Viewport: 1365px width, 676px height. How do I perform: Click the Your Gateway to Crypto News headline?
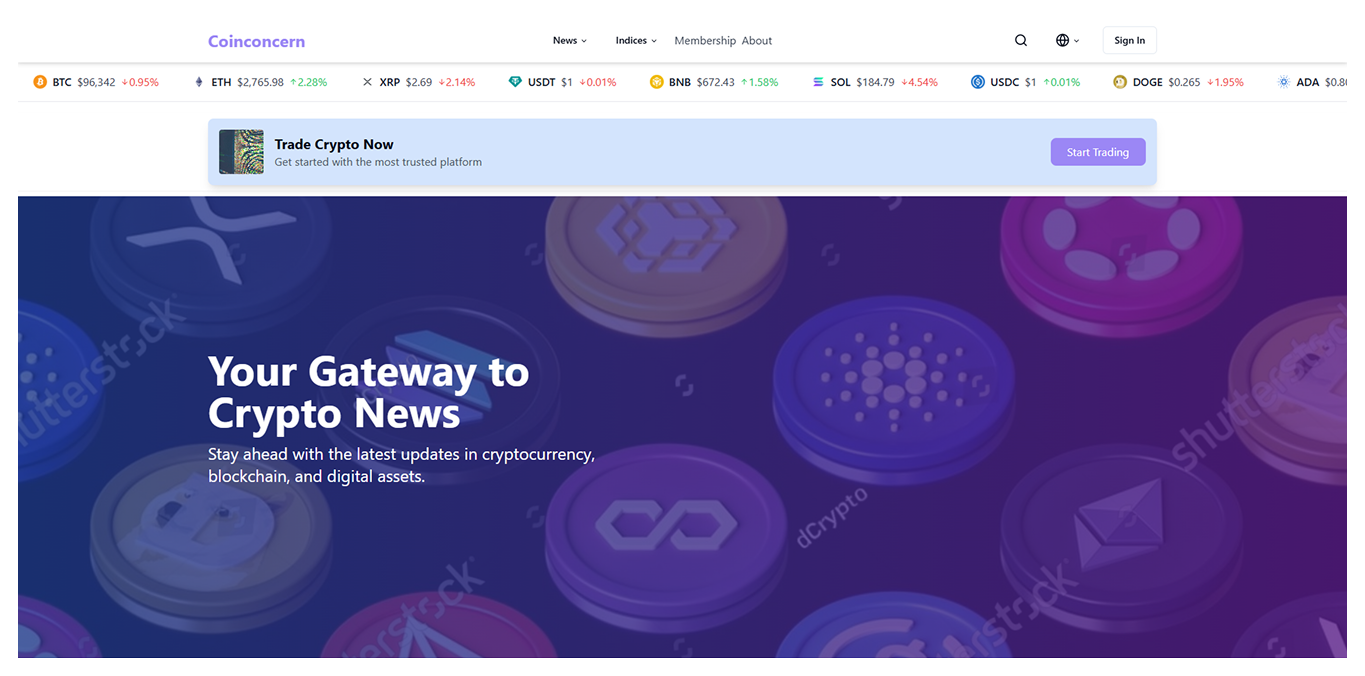pos(369,392)
